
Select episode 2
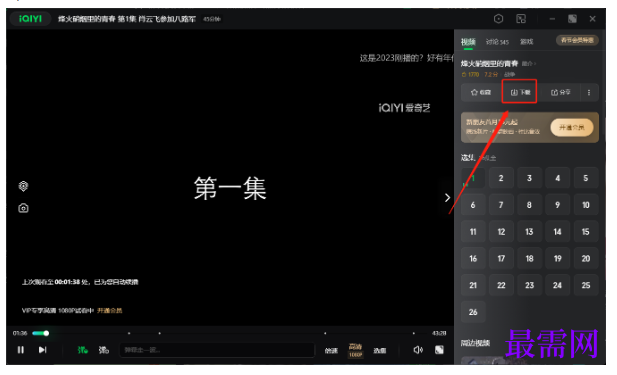(501, 178)
